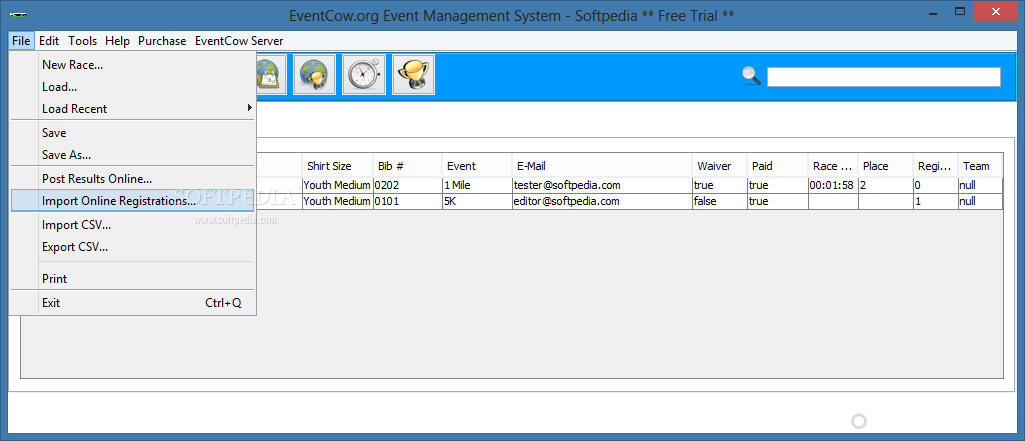Select the editor@softpedia.com cell
Viewport: 1025px width, 441px height.
(602, 201)
